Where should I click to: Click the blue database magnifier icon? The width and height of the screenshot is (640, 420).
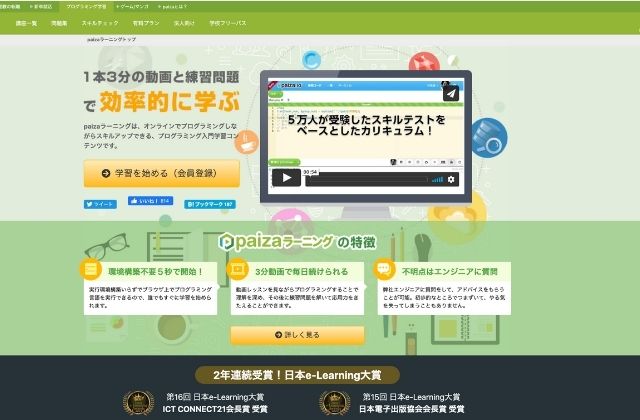coord(489,138)
